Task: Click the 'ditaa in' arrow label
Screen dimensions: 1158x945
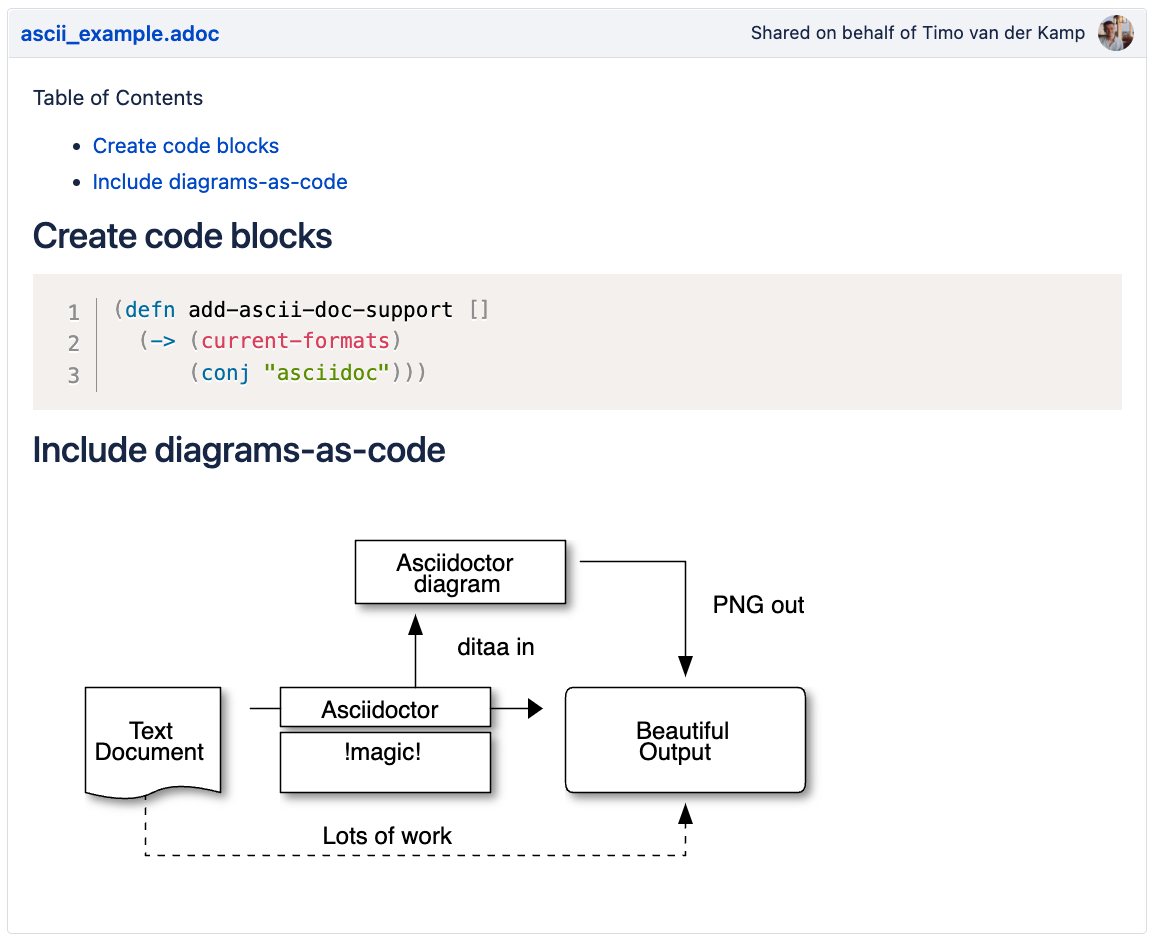Action: [x=495, y=647]
